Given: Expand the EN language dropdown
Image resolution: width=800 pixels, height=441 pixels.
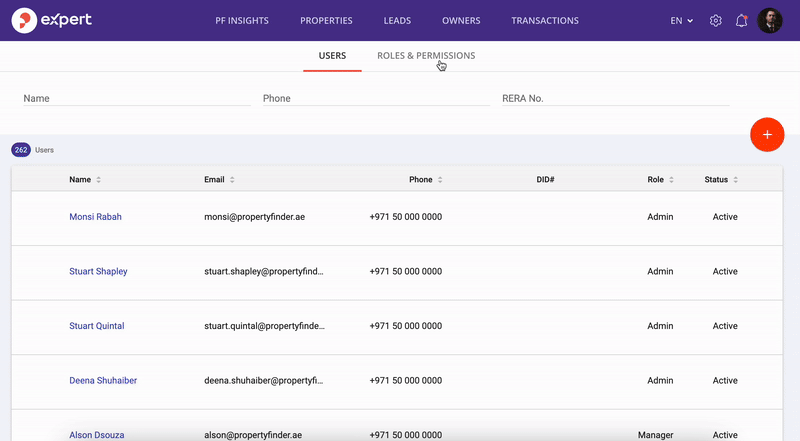Looking at the screenshot, I should [682, 21].
